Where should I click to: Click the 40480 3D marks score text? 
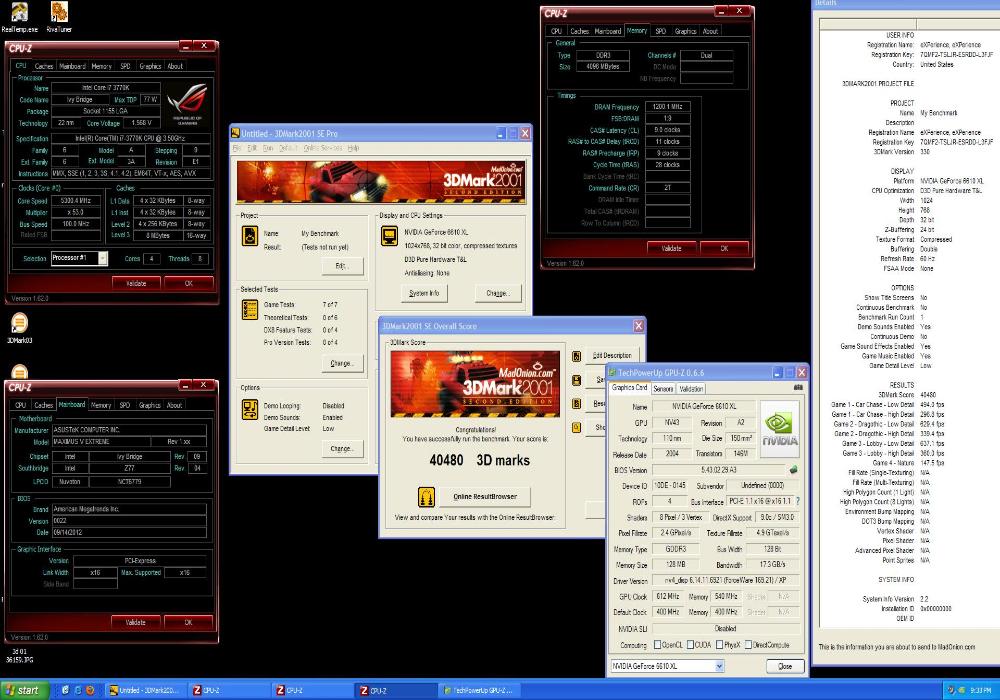[480, 460]
